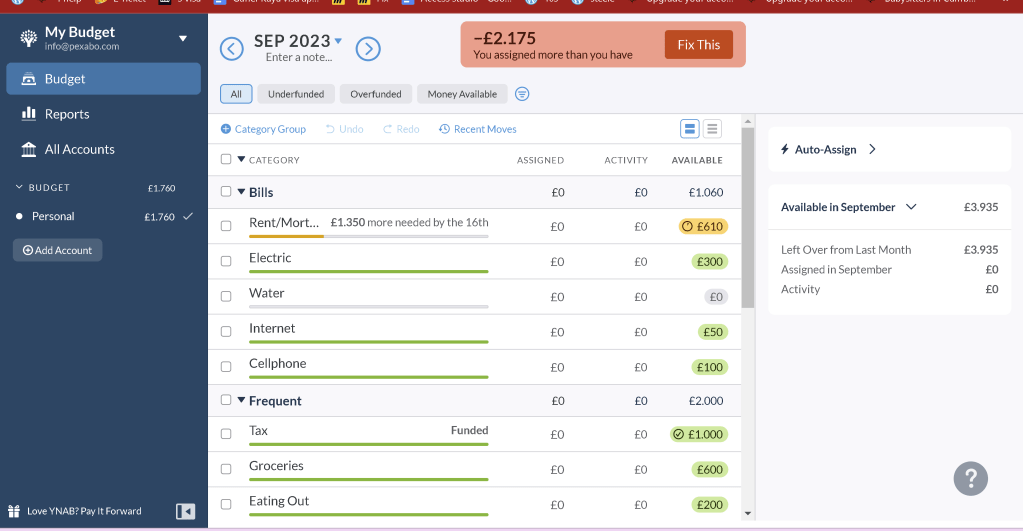
Task: Click the Groceries £600 available pill
Action: pos(709,470)
